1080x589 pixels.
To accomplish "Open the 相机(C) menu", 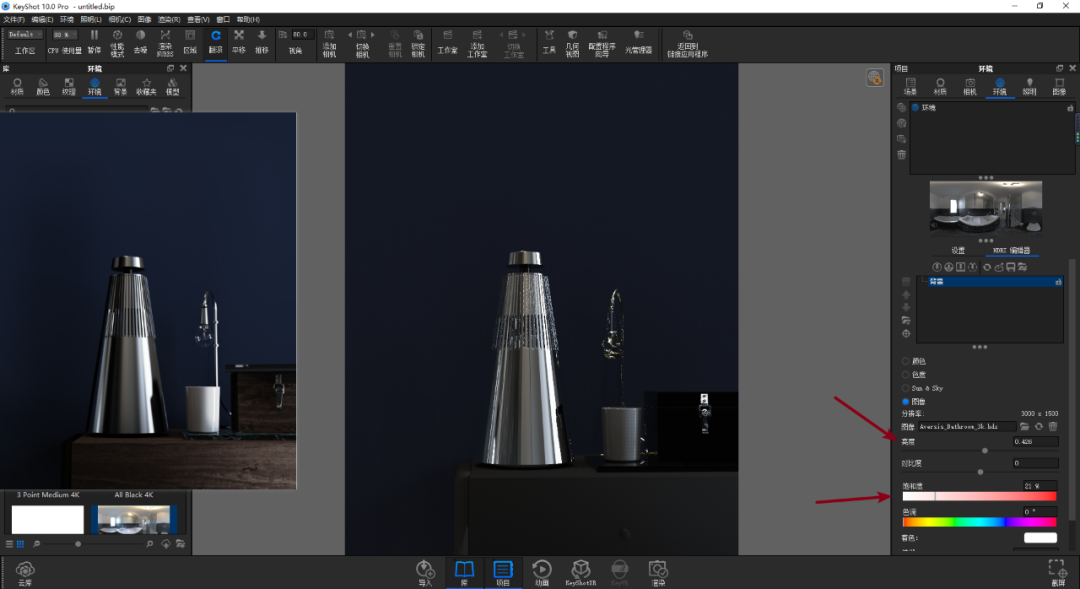I will tap(120, 20).
